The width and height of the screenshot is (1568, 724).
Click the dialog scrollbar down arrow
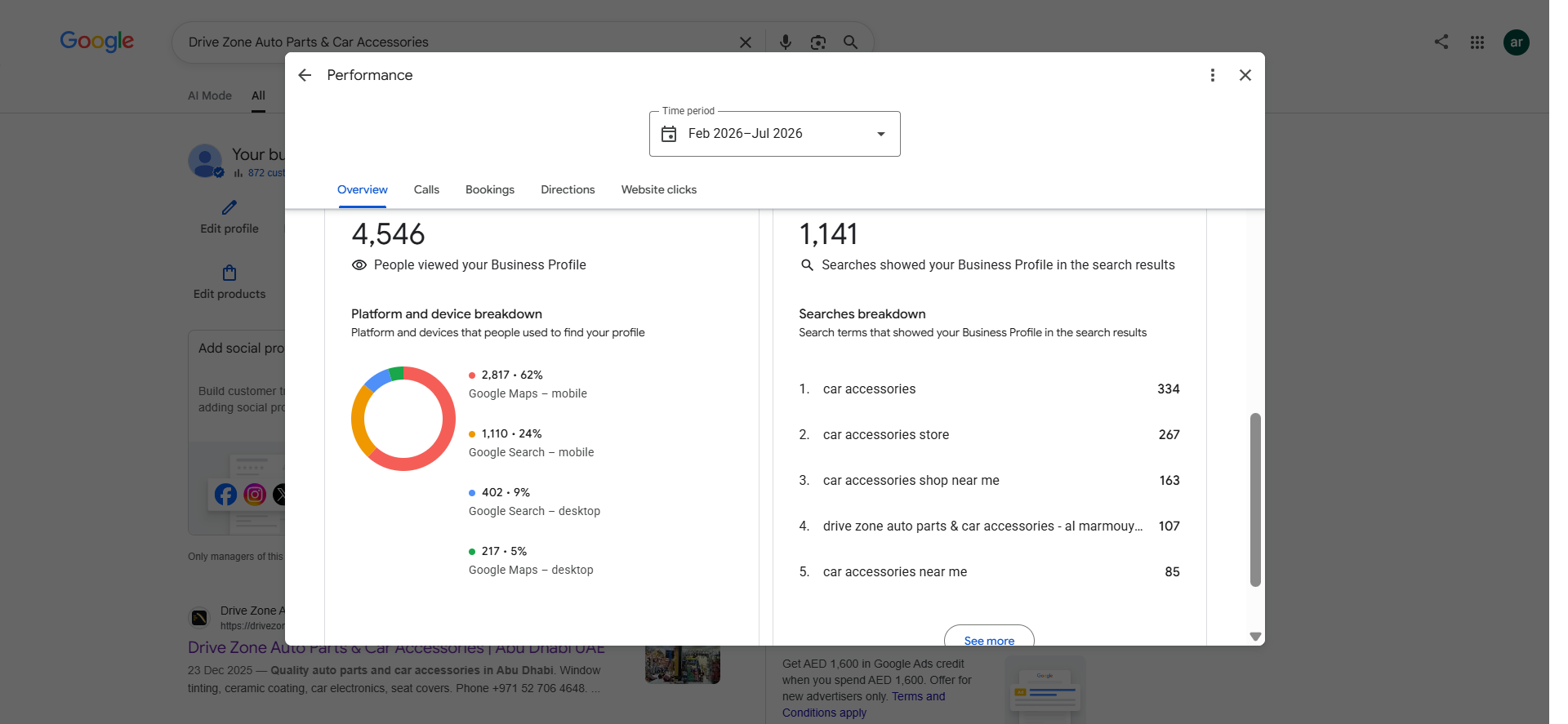coord(1256,637)
